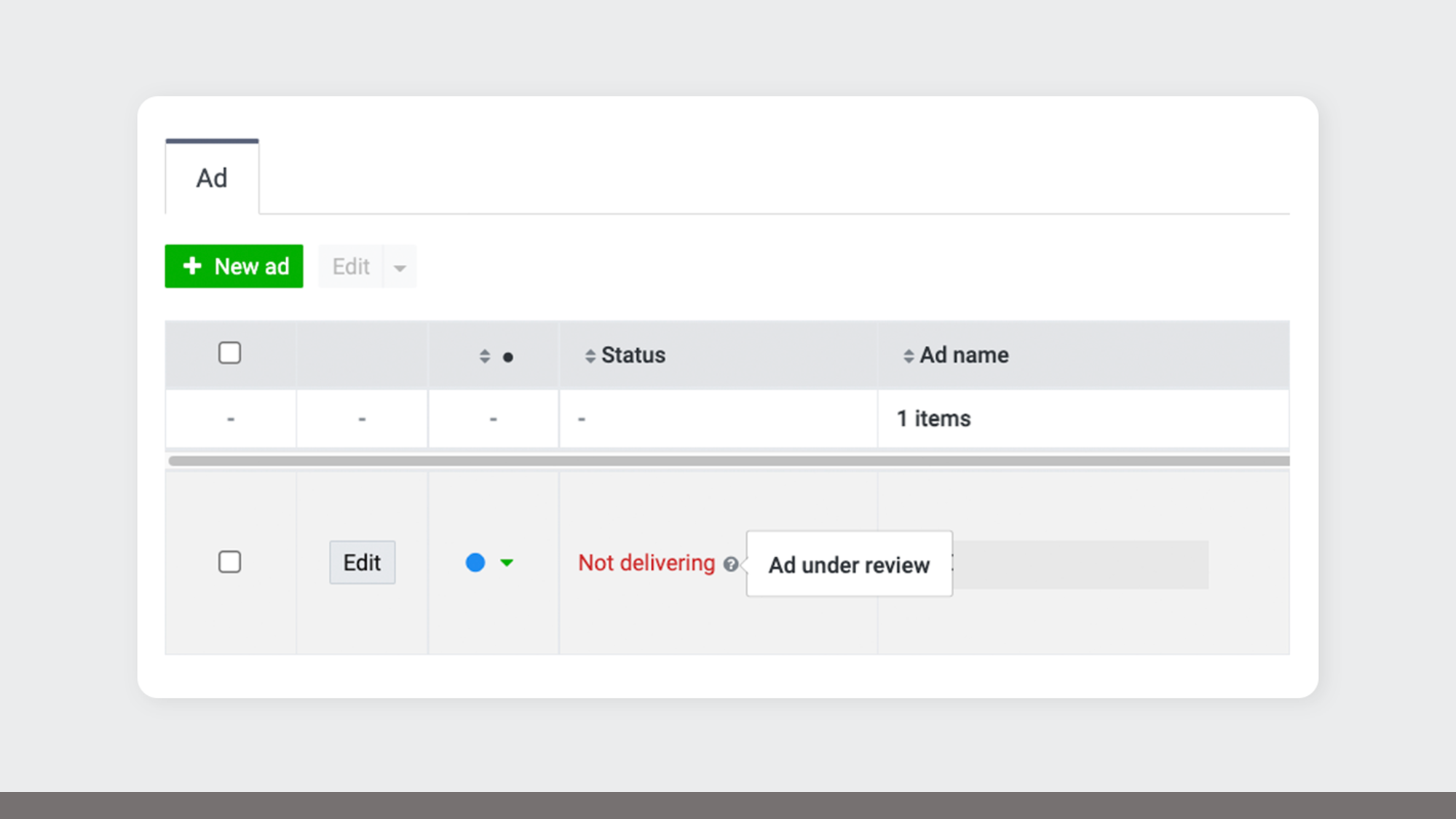Click the black dot column header

508,357
